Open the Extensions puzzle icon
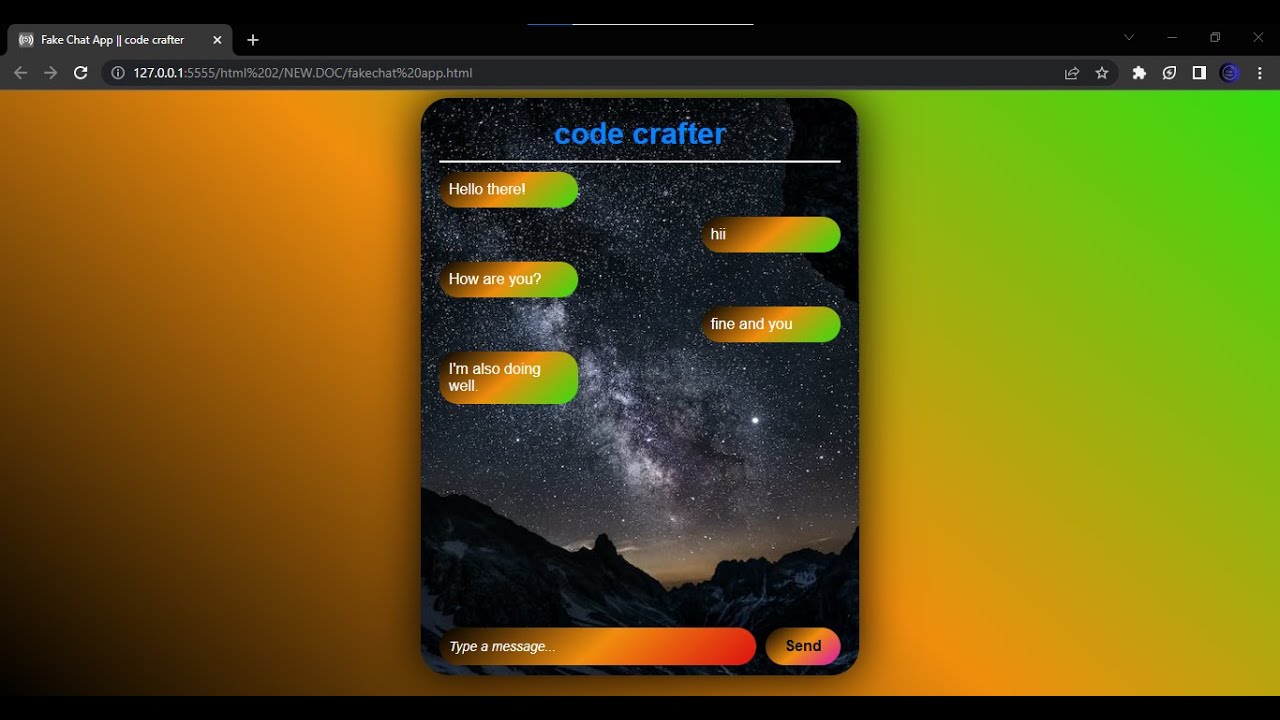The image size is (1280, 720). [1139, 73]
